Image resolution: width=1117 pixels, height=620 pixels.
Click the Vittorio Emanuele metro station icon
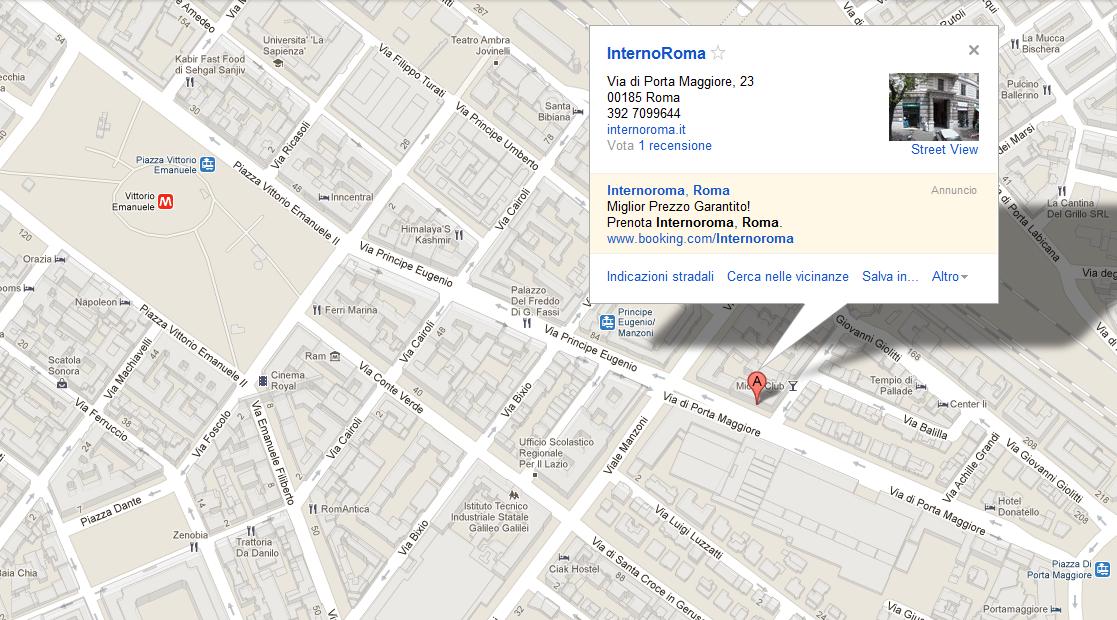pos(165,202)
